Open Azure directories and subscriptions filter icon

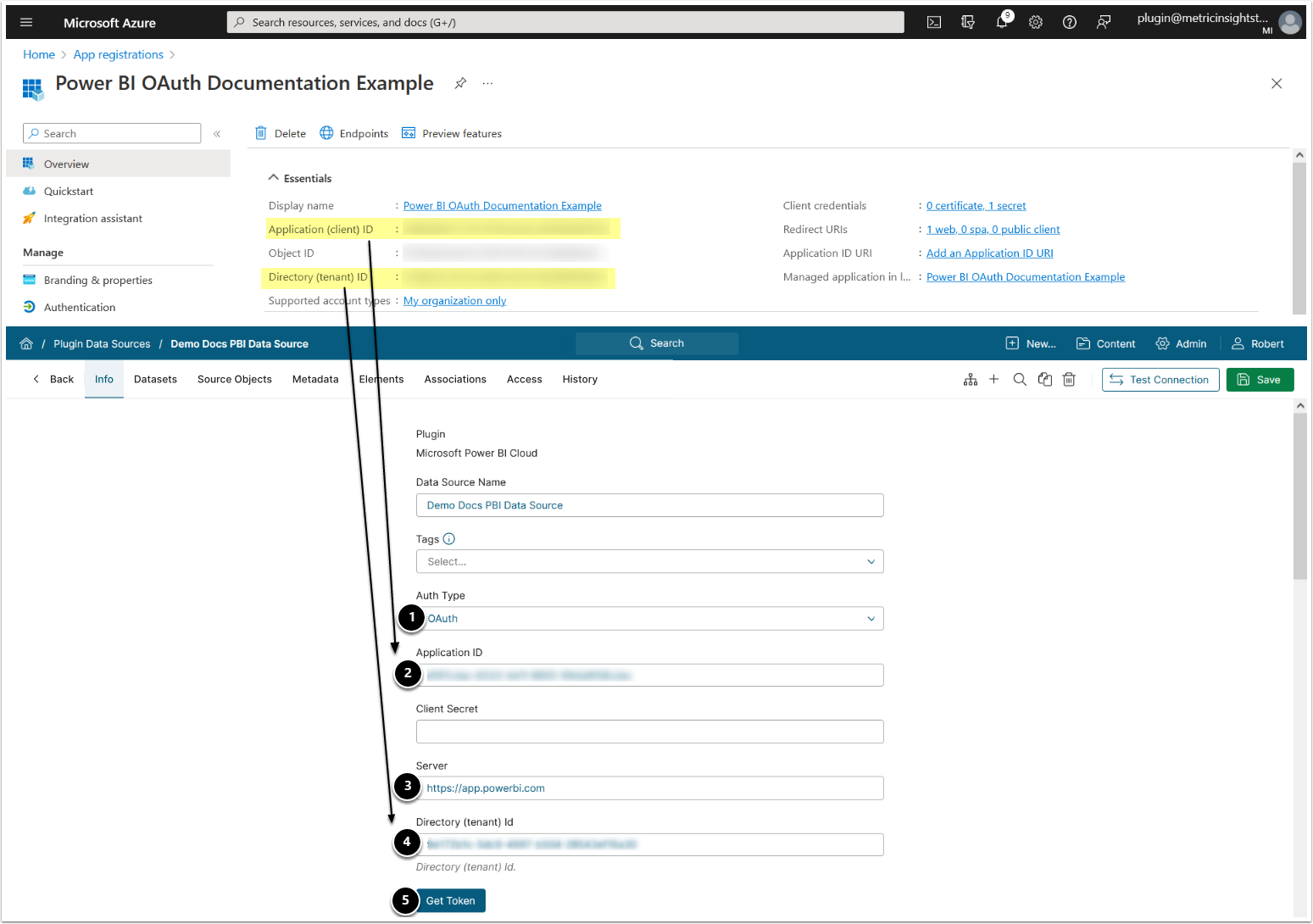(968, 23)
